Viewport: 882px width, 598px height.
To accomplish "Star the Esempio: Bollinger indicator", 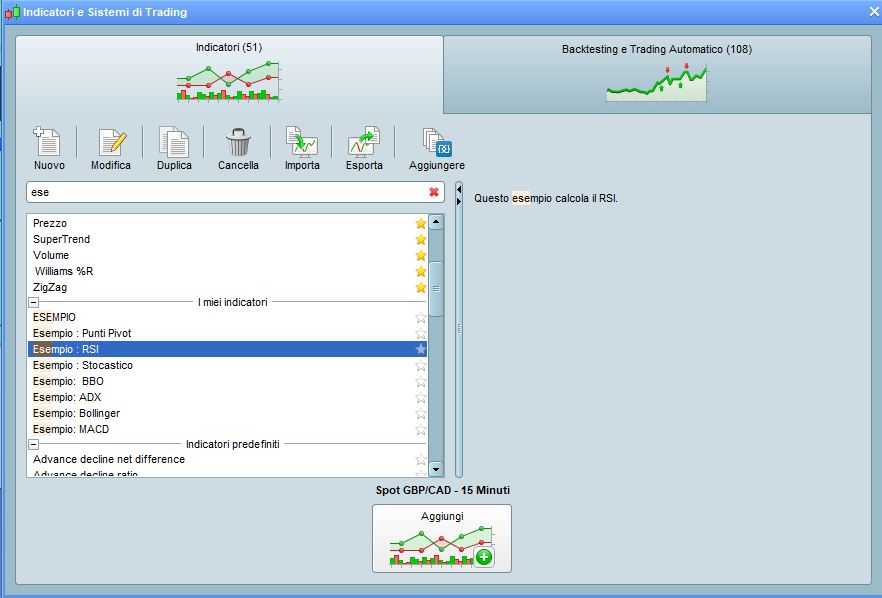I will click(421, 413).
